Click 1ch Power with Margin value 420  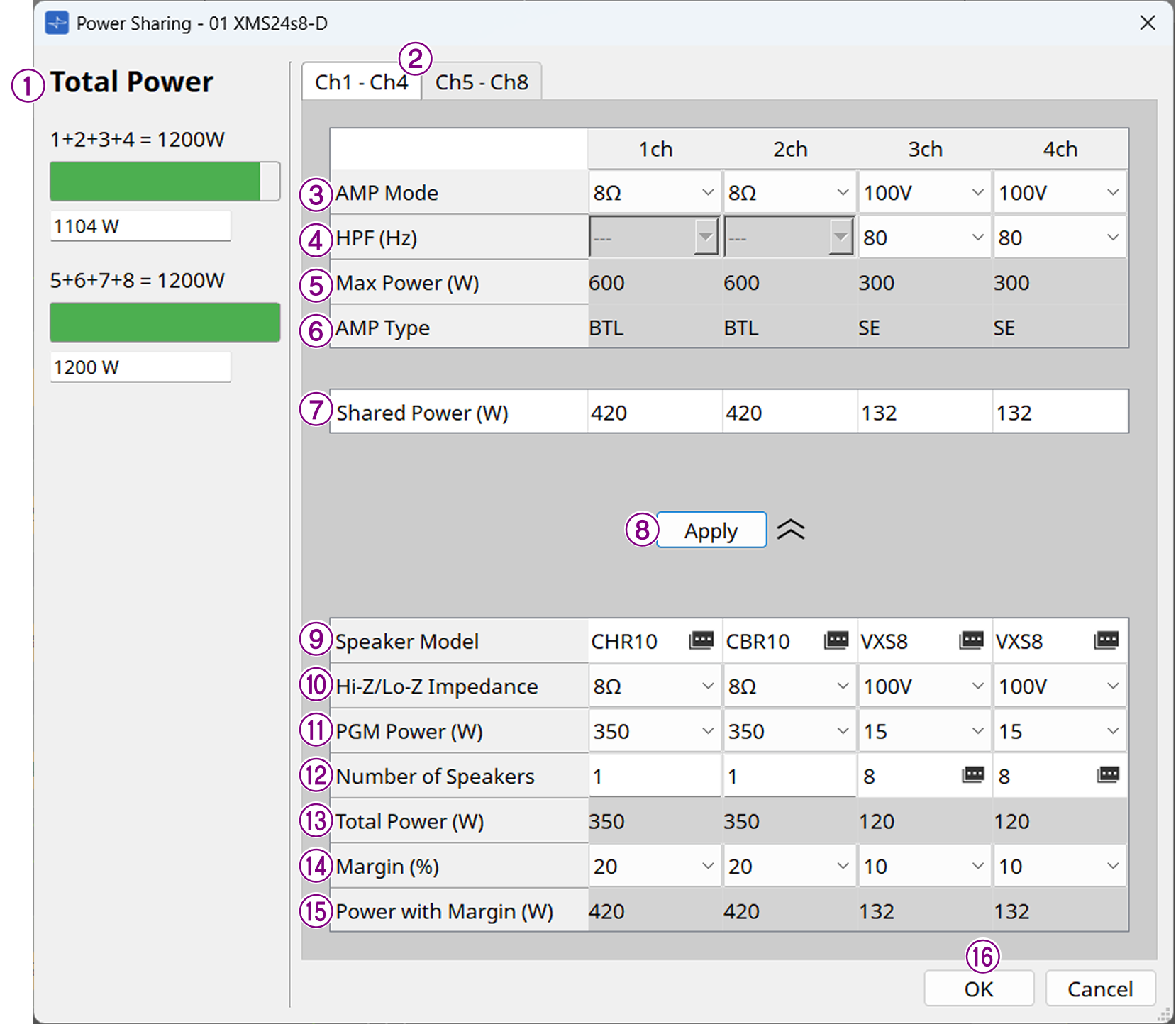click(x=606, y=911)
